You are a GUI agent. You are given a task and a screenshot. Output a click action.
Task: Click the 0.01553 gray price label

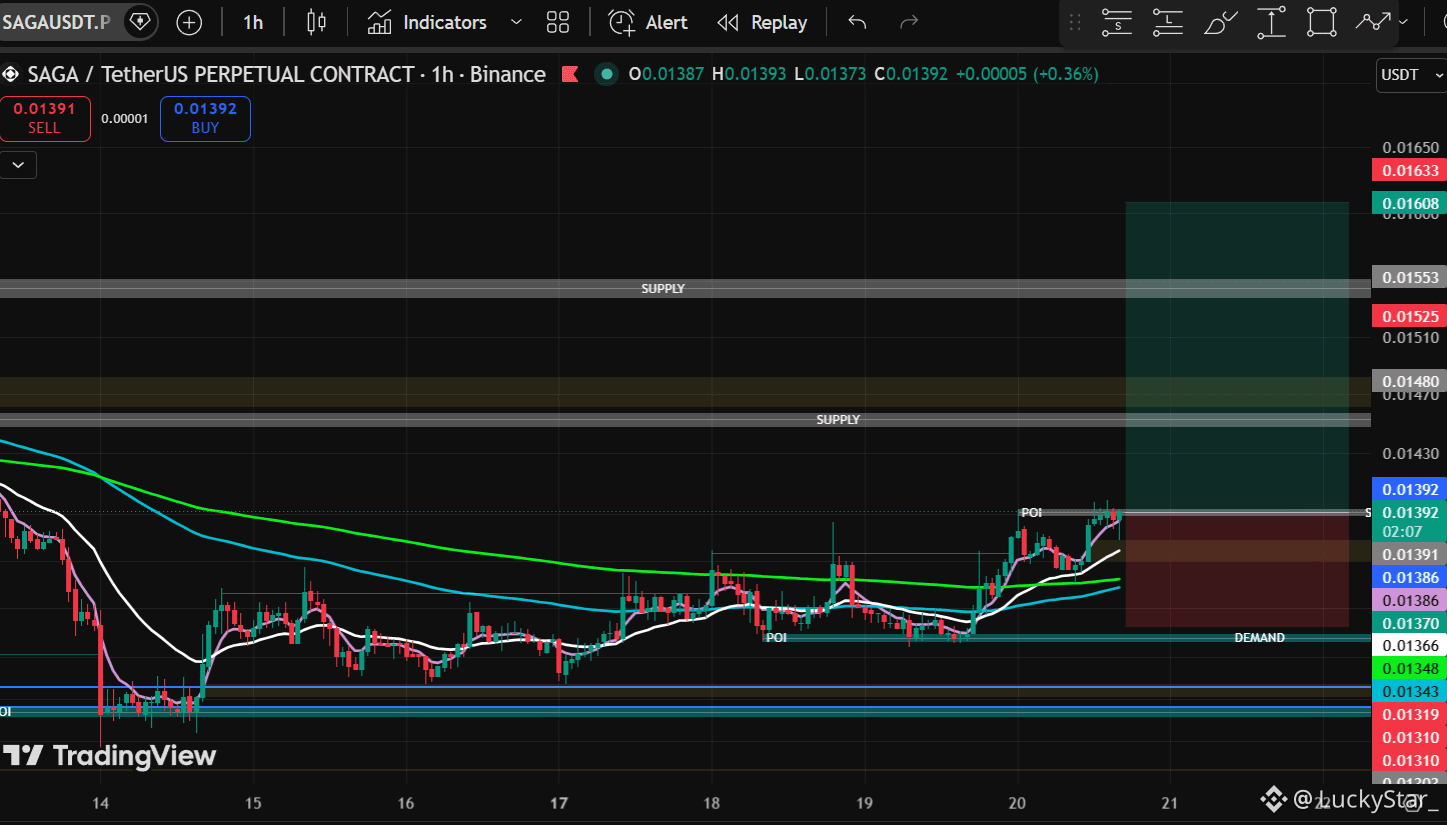1410,277
